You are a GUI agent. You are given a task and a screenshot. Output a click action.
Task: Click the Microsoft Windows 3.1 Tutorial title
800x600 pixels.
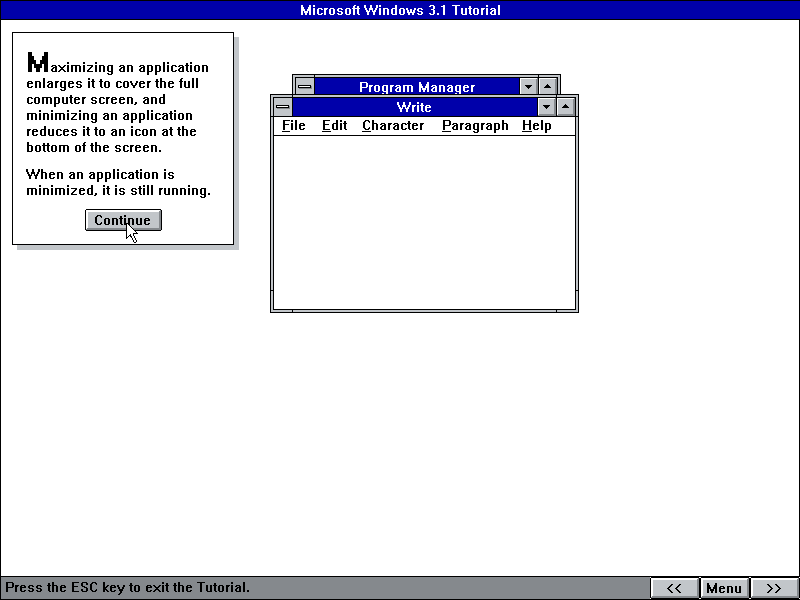400,10
